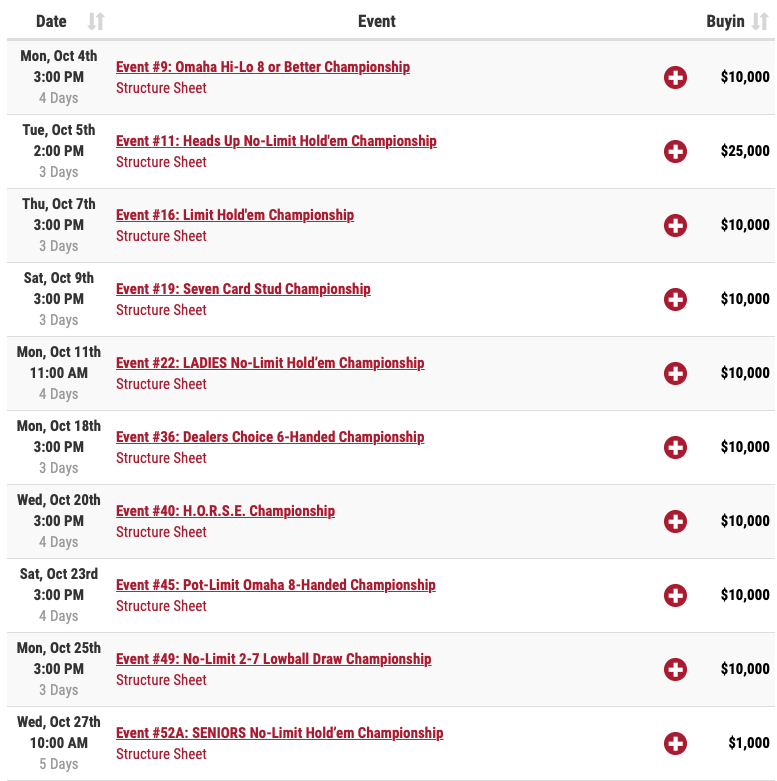Open Event #40: H.O.R.S.E. Championship link
Viewport: 777px width, 781px height.
(226, 511)
